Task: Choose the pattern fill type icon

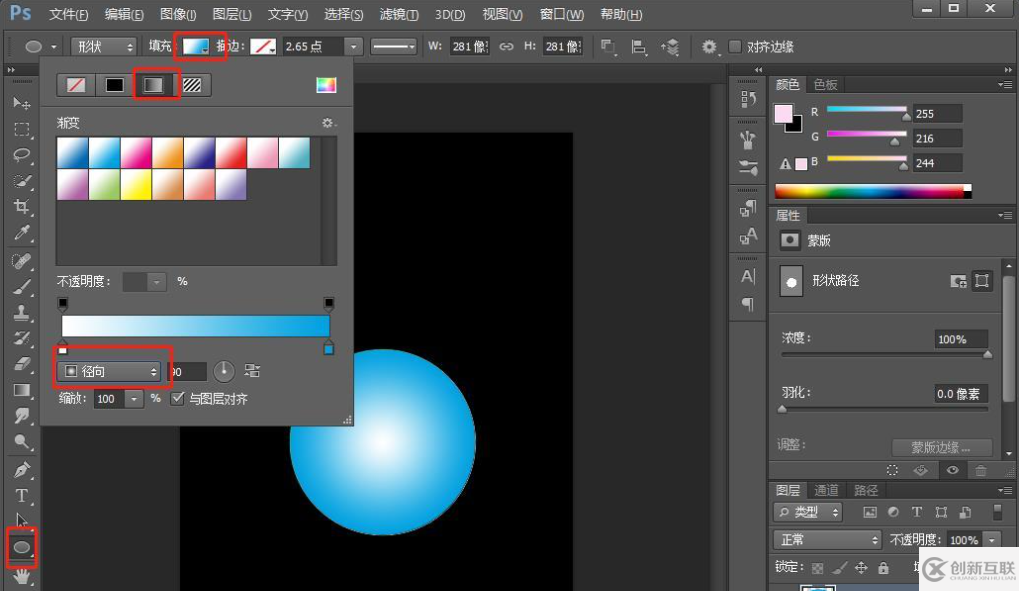Action: [192, 85]
